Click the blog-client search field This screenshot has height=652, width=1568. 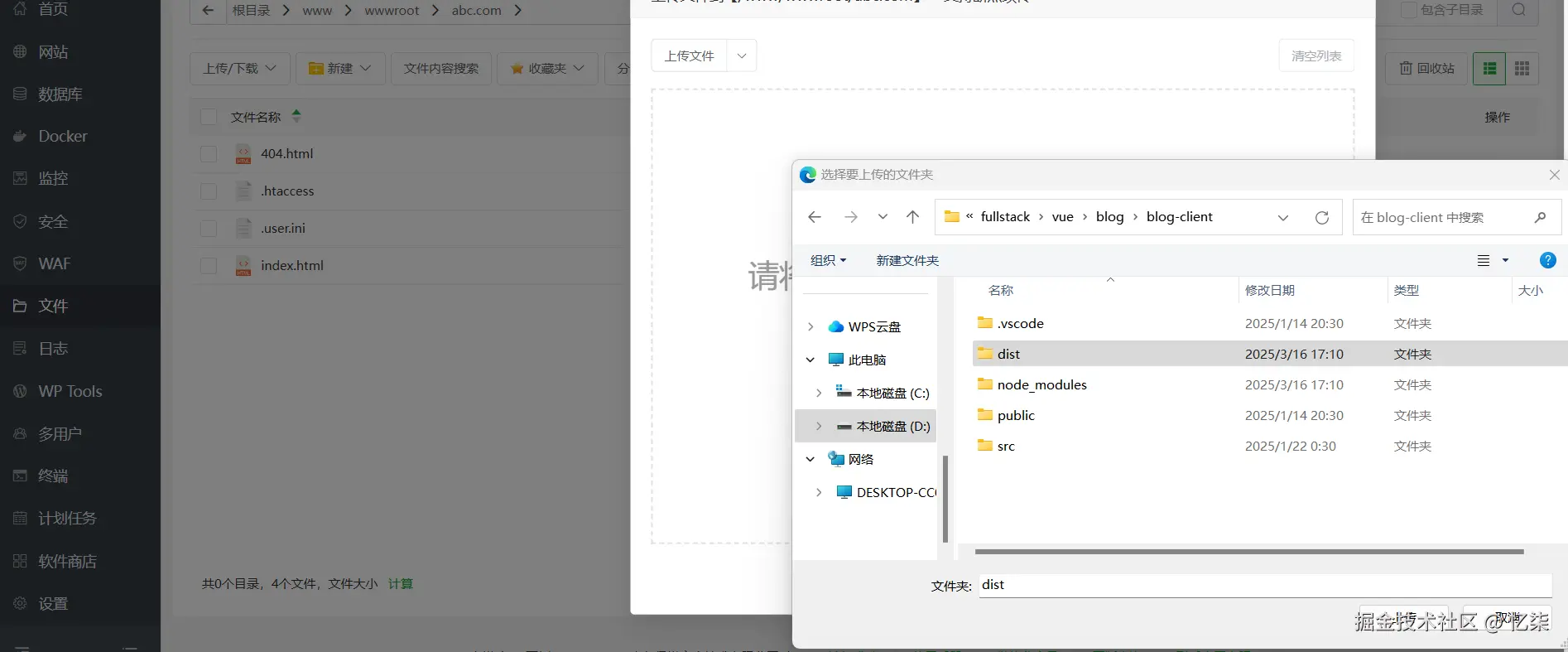coord(1456,218)
